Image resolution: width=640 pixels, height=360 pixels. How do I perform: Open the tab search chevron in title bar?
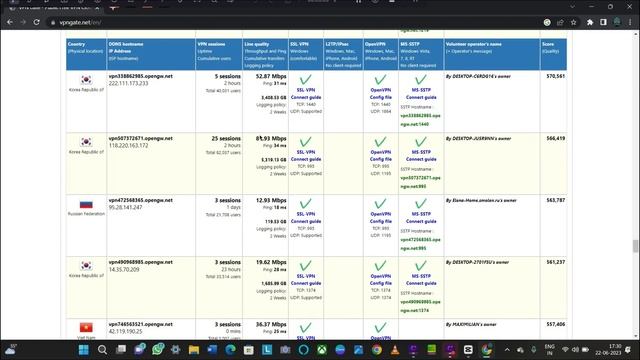pyautogui.click(x=573, y=7)
